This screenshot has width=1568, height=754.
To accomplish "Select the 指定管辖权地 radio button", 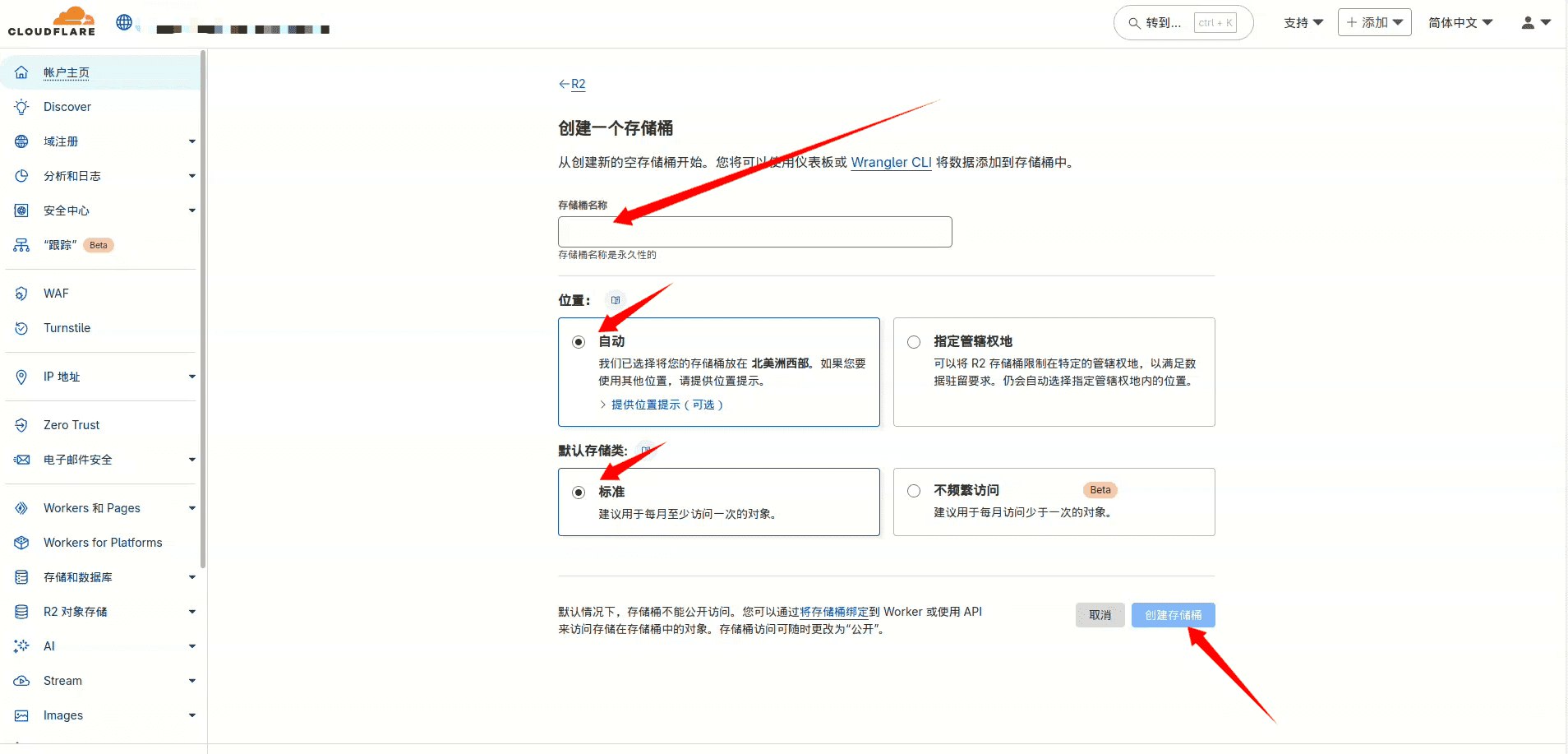I will [x=914, y=342].
